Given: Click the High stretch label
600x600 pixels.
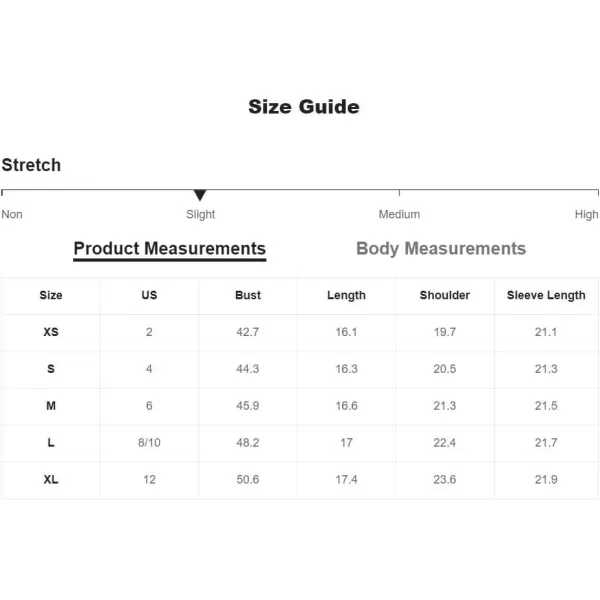Looking at the screenshot, I should [x=586, y=214].
